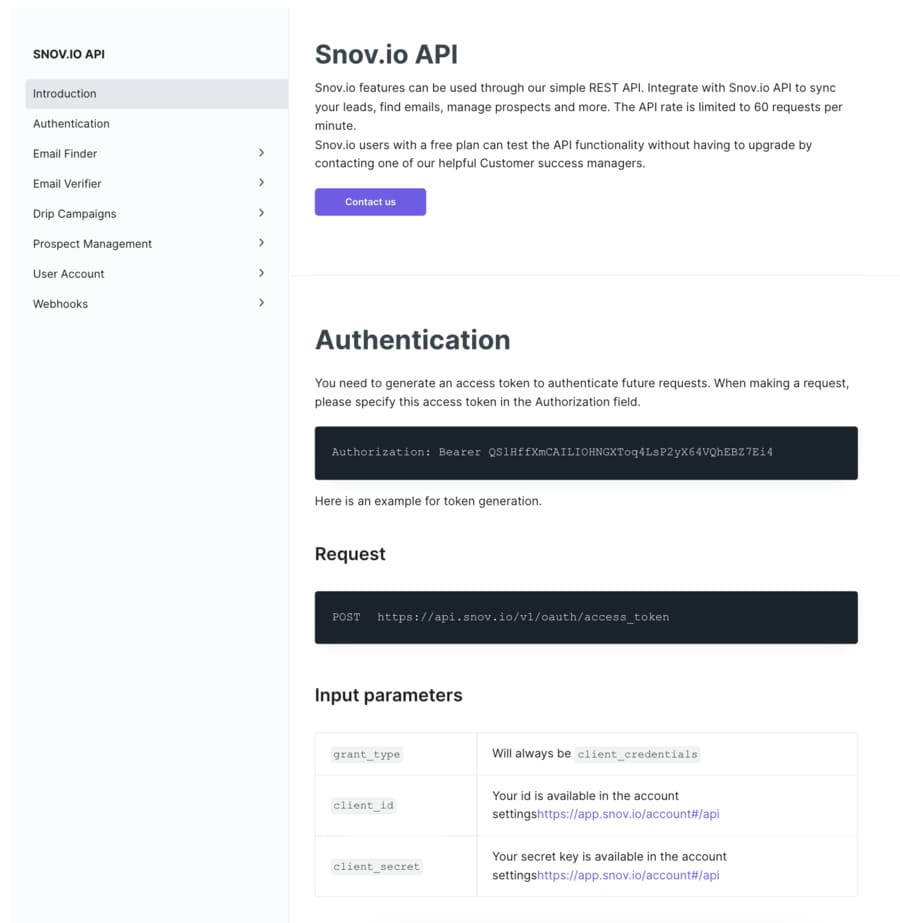The width and height of the screenshot is (900, 923).
Task: Open the client_secret account settings link
Action: (627, 875)
